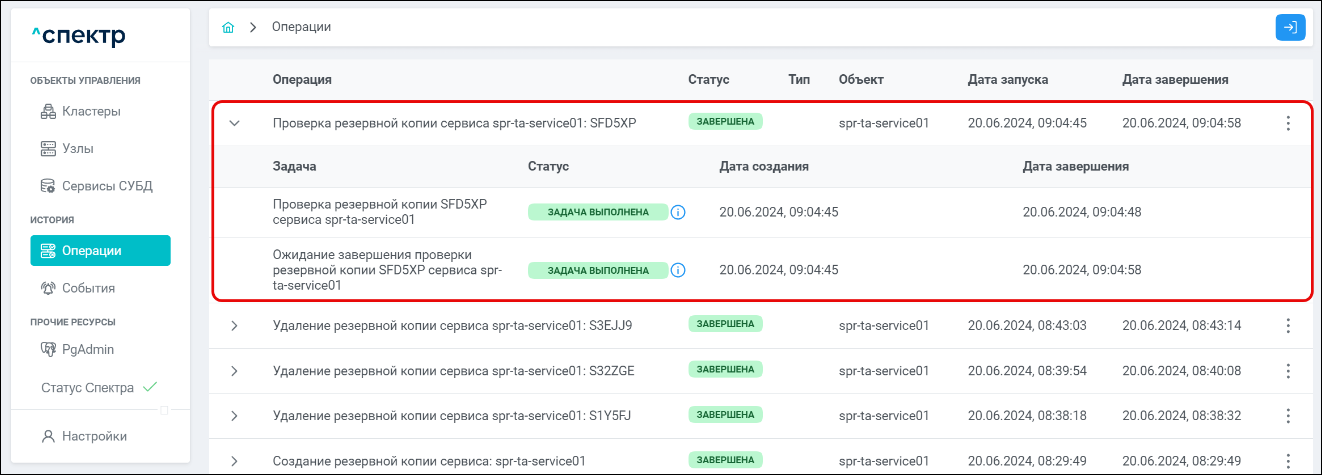Open Кластеры in the sidebar
Image resolution: width=1323 pixels, height=476 pixels.
point(90,112)
